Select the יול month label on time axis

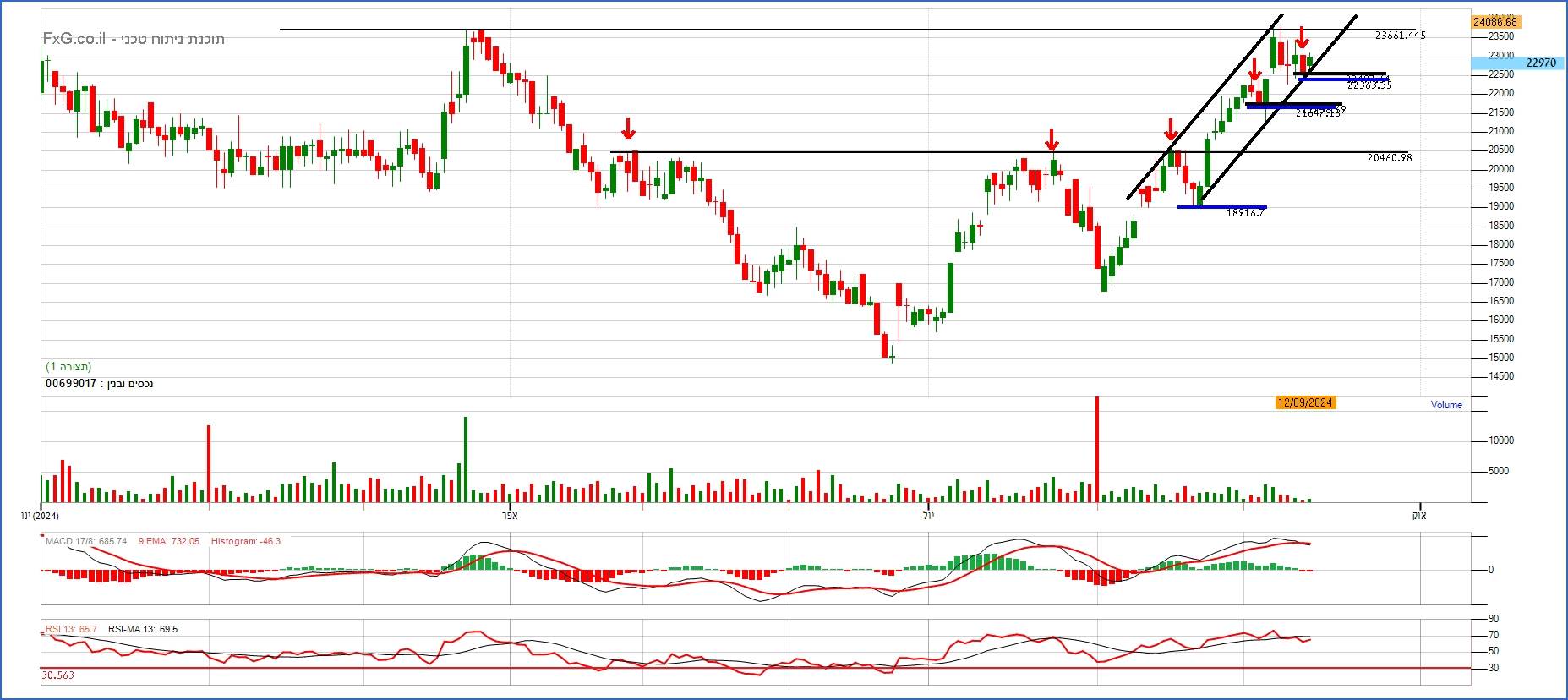coord(928,515)
